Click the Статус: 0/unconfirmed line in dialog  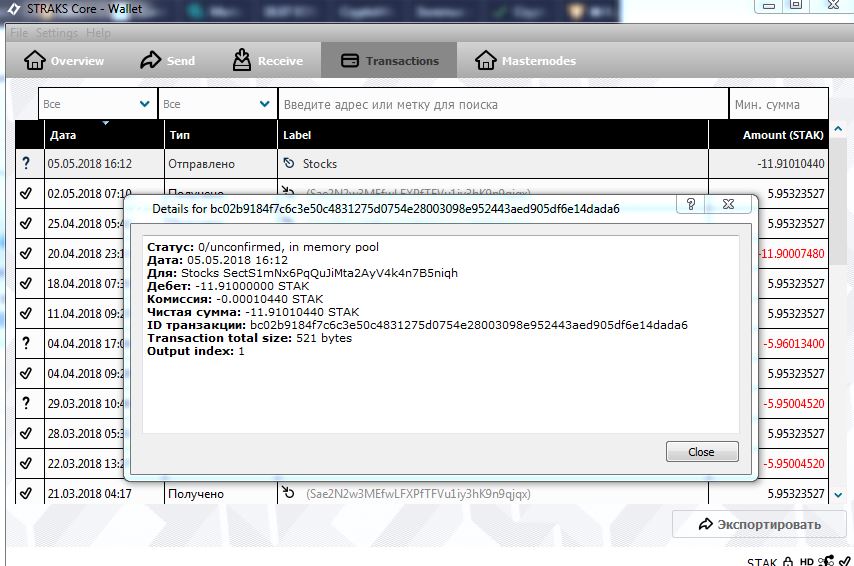pyautogui.click(x=263, y=247)
